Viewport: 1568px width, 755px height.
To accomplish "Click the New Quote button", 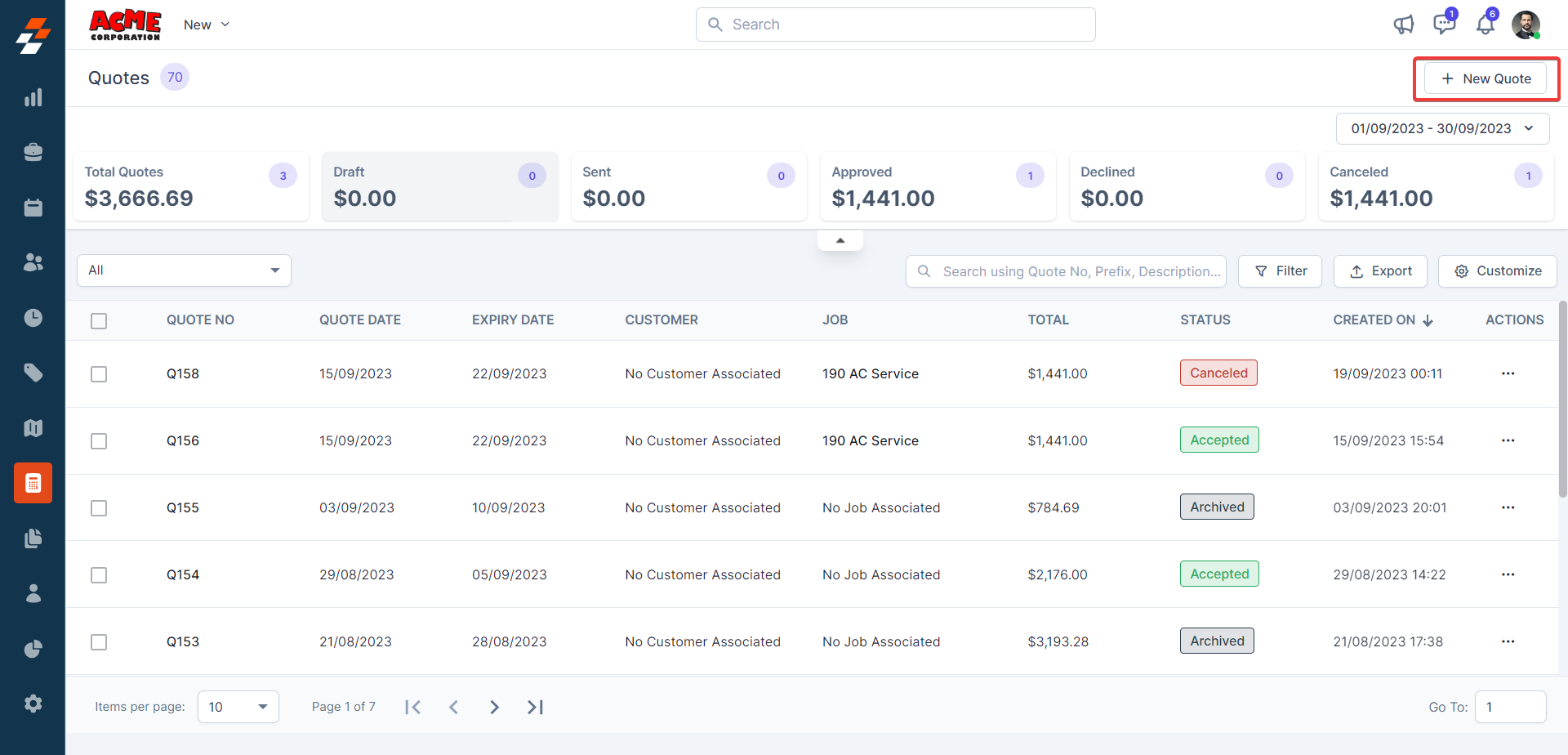I will pos(1486,78).
